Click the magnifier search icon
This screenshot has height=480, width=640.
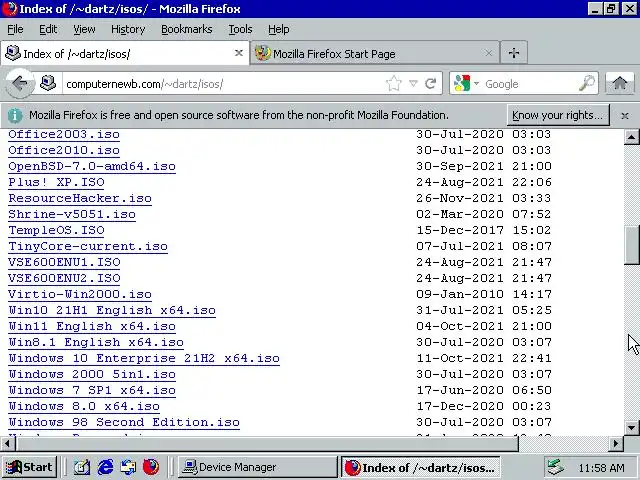587,83
